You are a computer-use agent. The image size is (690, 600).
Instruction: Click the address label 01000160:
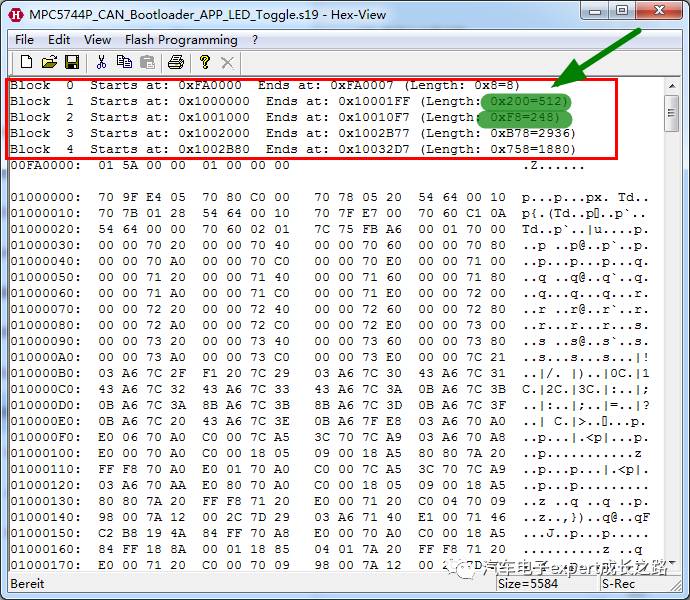tap(46, 549)
